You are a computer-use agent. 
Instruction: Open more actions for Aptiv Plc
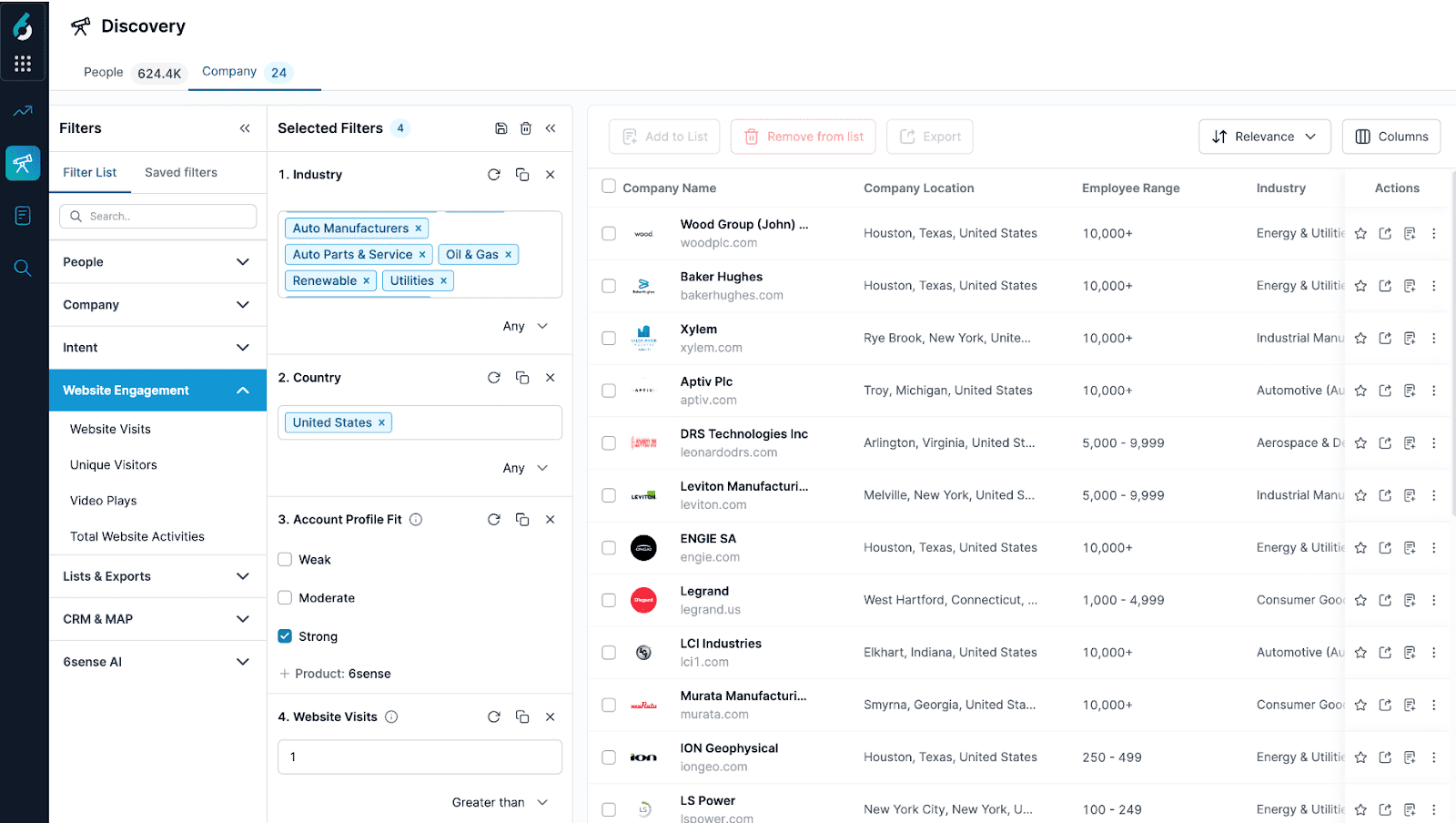coord(1434,391)
